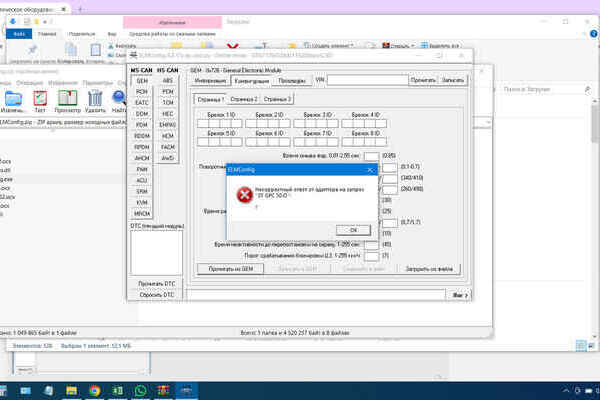
Task: Select the EATC module on MS CAN
Action: (142, 103)
